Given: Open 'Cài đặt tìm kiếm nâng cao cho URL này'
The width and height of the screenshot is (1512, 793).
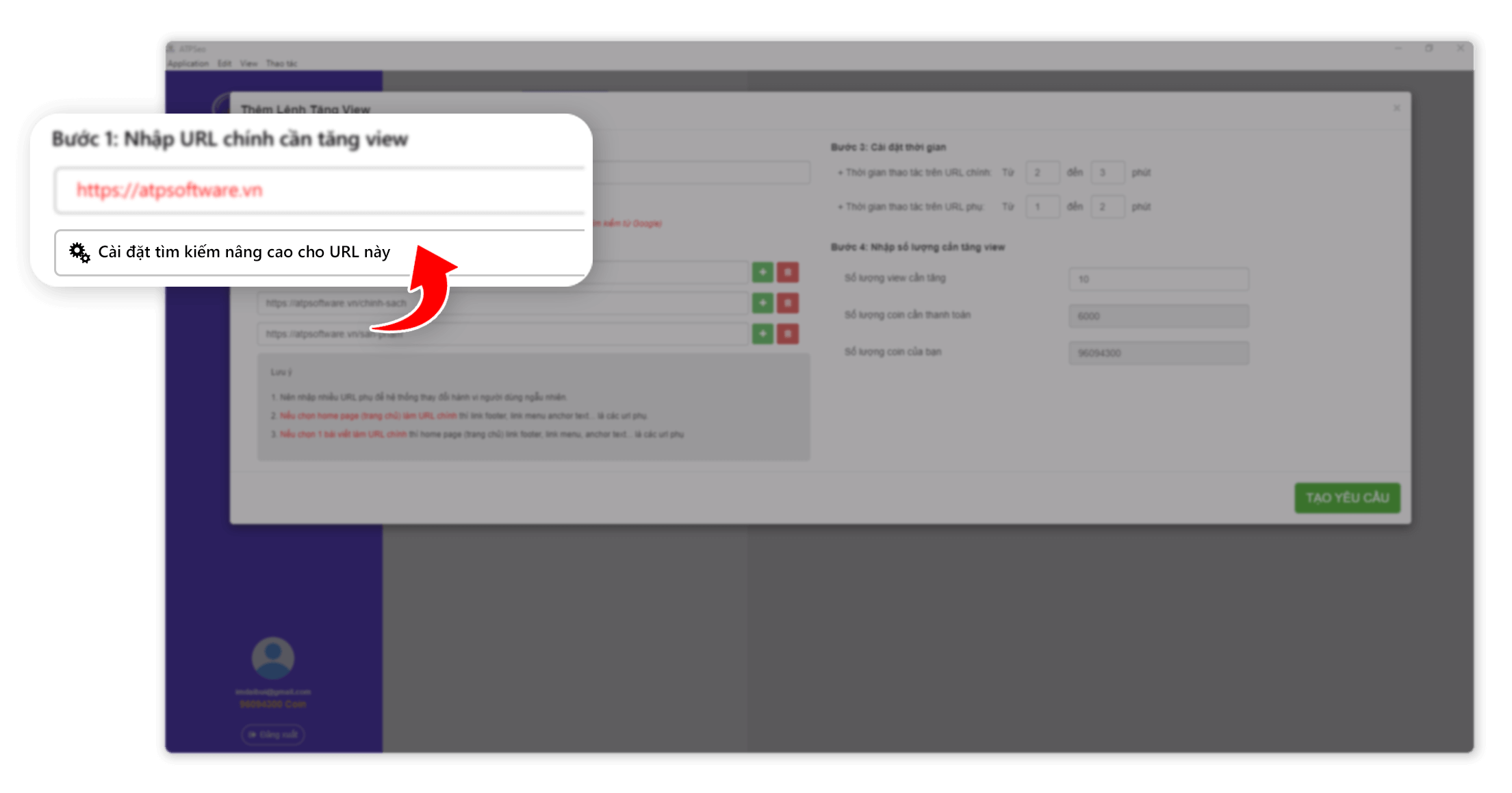Looking at the screenshot, I should [x=320, y=252].
